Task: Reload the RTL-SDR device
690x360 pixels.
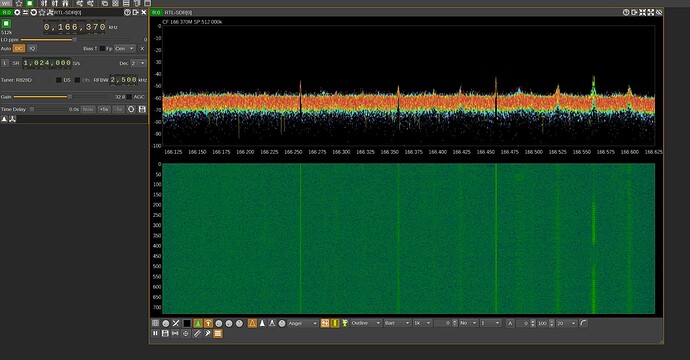Action: pyautogui.click(x=33, y=12)
